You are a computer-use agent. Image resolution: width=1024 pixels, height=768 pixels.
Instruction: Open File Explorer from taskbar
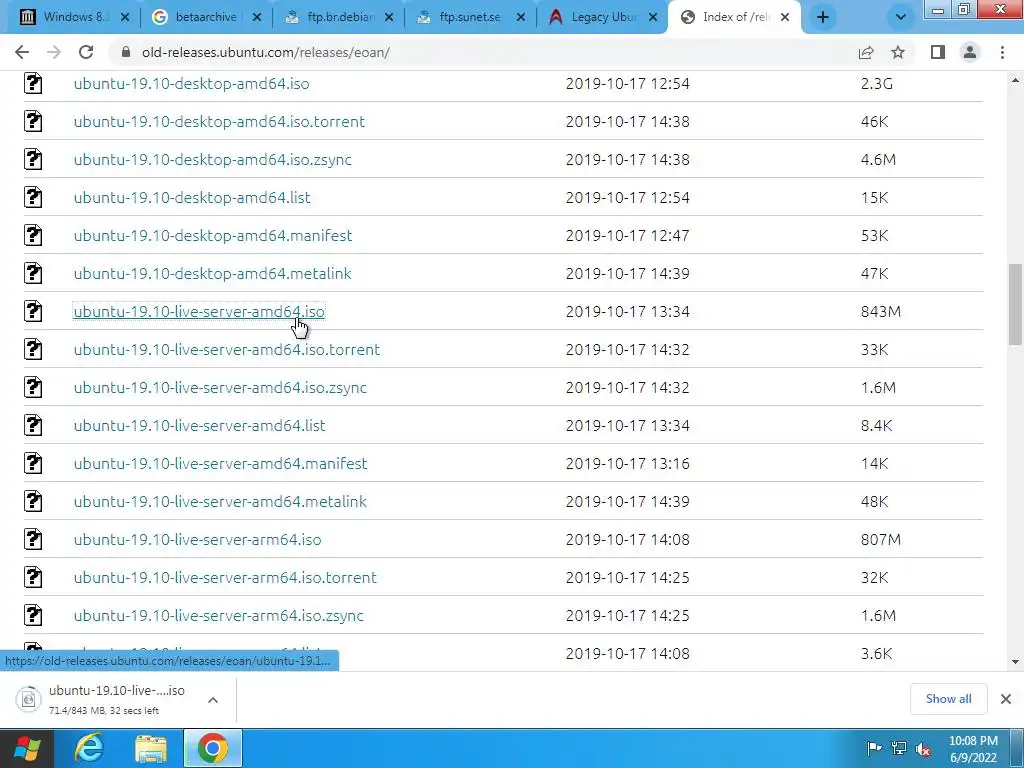click(151, 748)
